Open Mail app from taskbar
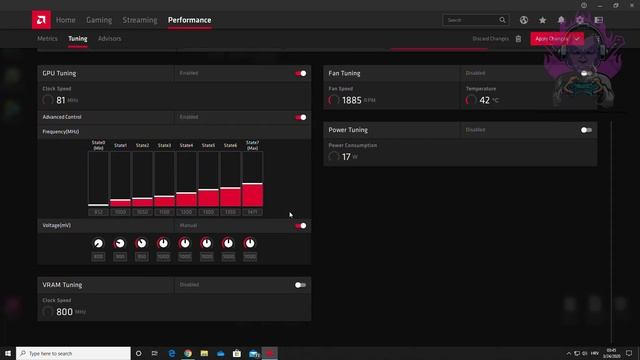Screen dimensions: 640x360 pos(254,353)
